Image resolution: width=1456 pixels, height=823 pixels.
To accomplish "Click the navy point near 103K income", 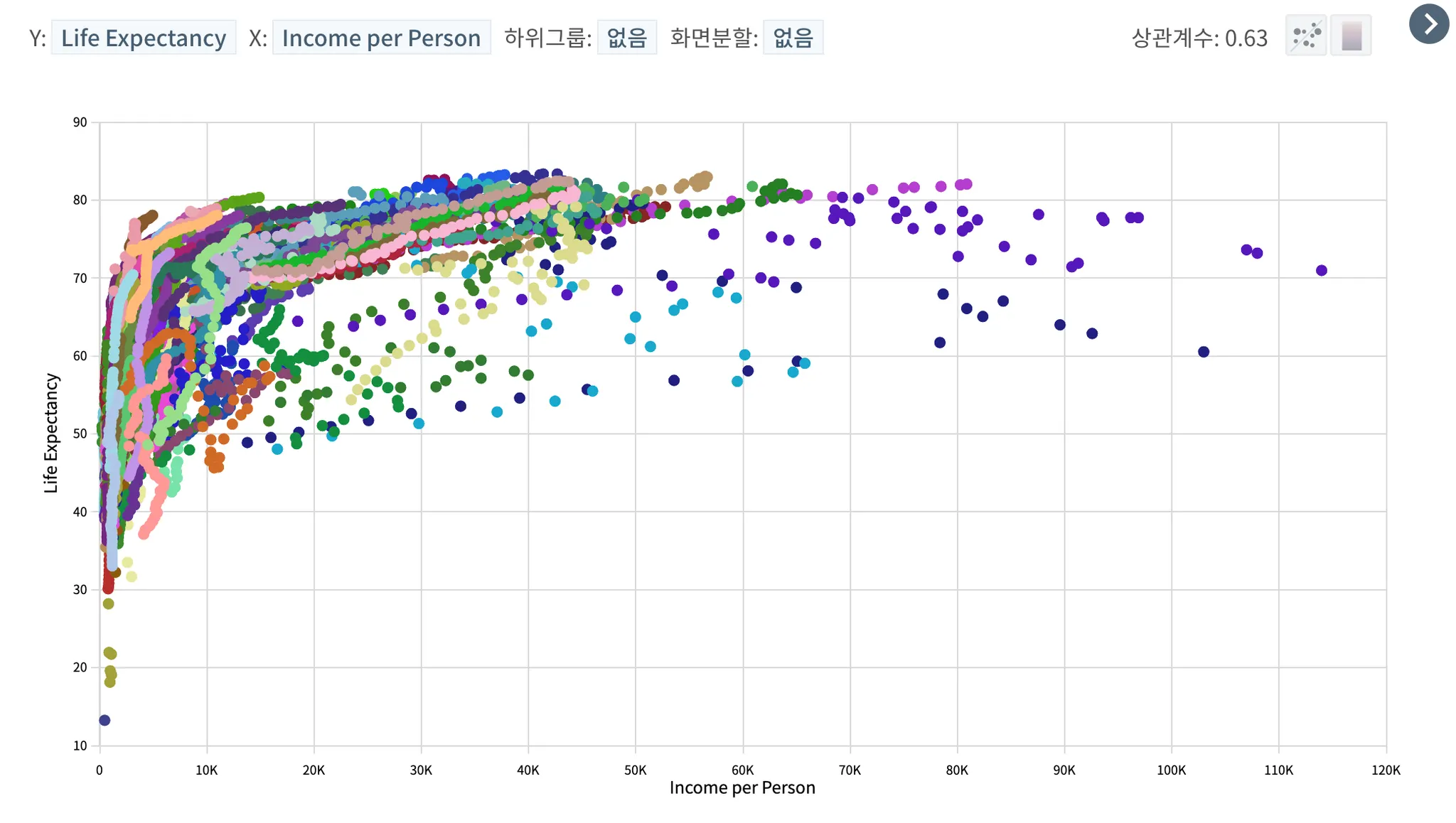I will 1204,352.
